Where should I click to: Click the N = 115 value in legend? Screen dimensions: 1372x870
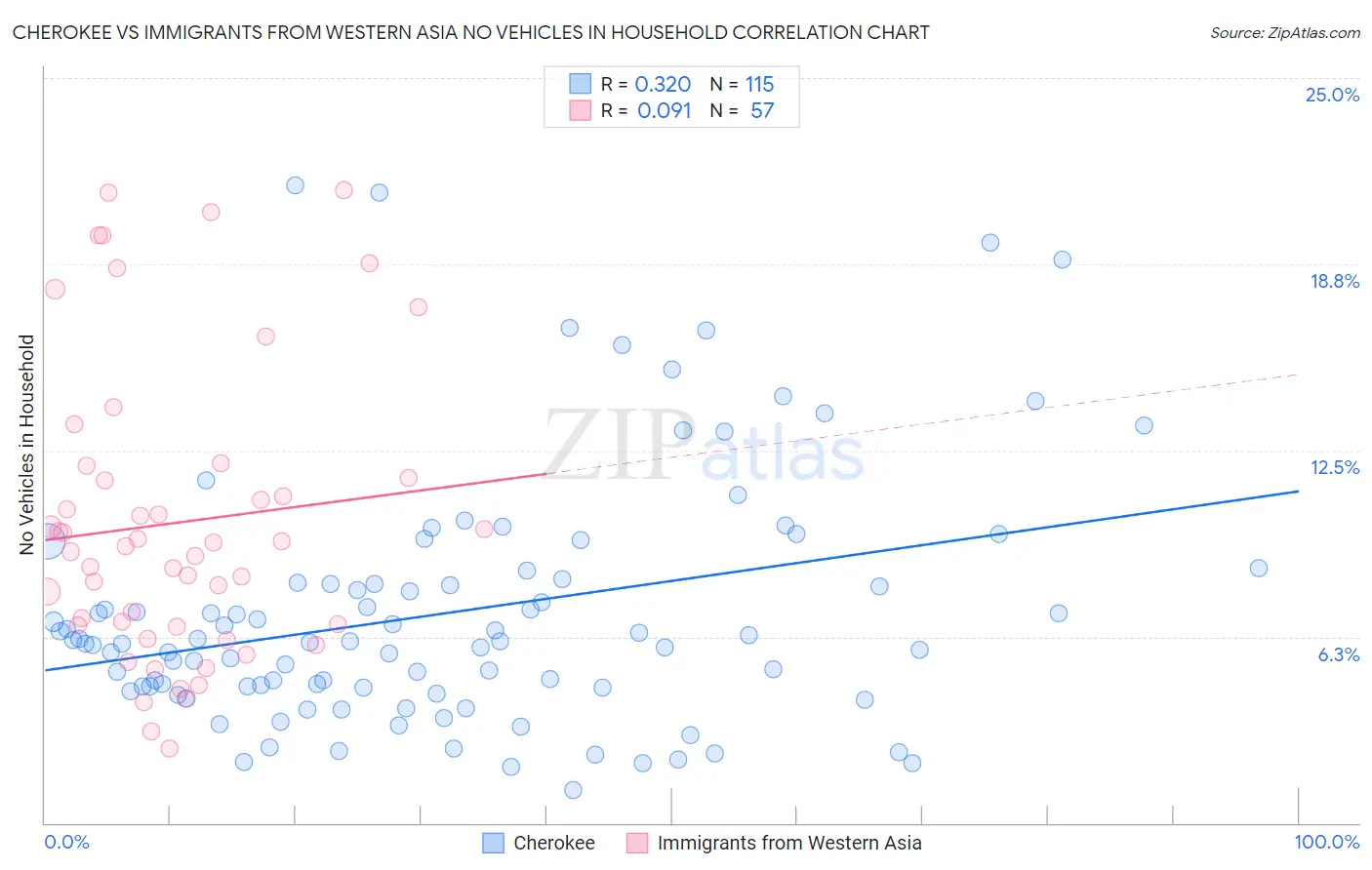tap(743, 84)
